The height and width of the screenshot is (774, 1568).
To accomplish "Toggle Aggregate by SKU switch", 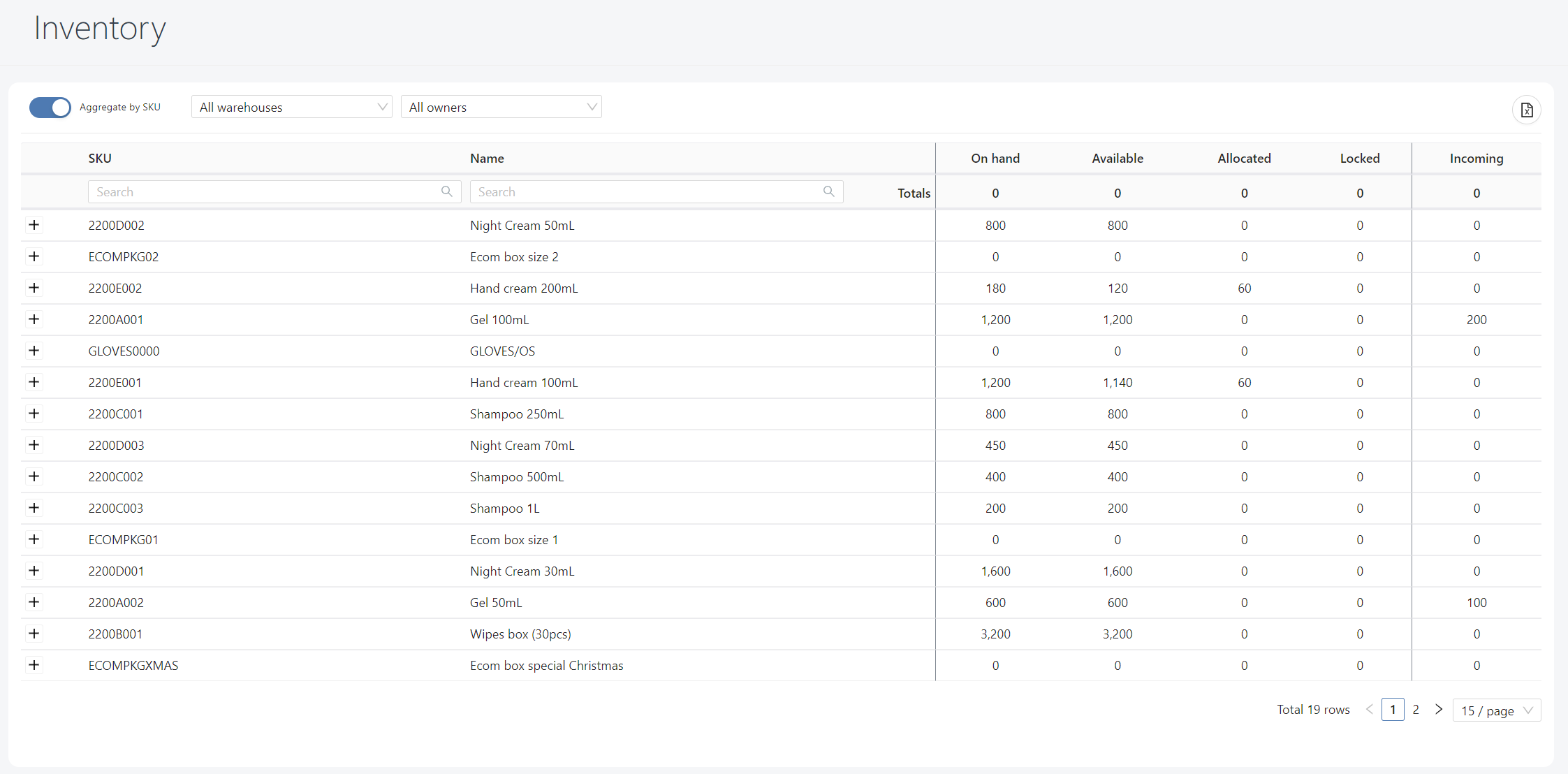I will (x=50, y=108).
